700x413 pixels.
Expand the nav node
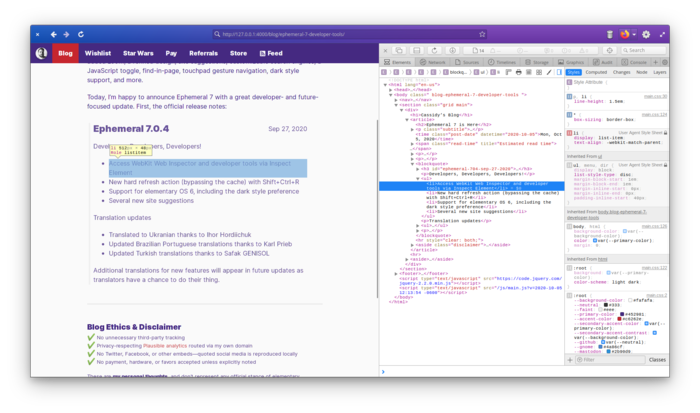point(396,100)
